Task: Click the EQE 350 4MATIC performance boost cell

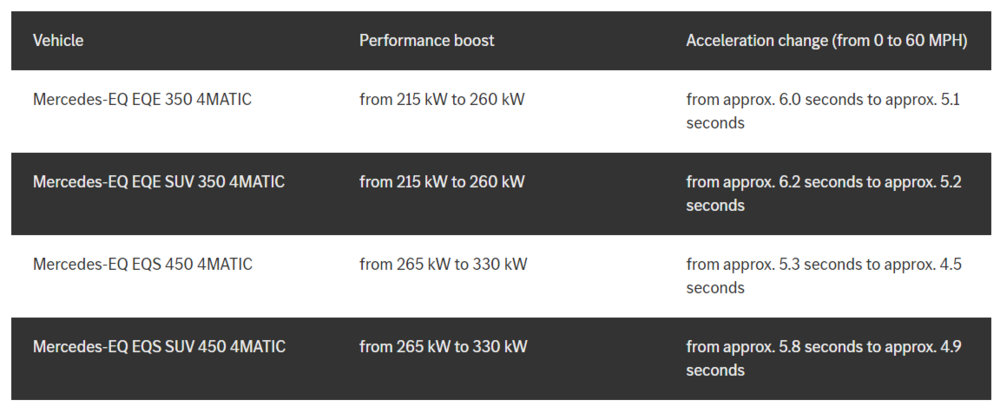Action: (442, 100)
